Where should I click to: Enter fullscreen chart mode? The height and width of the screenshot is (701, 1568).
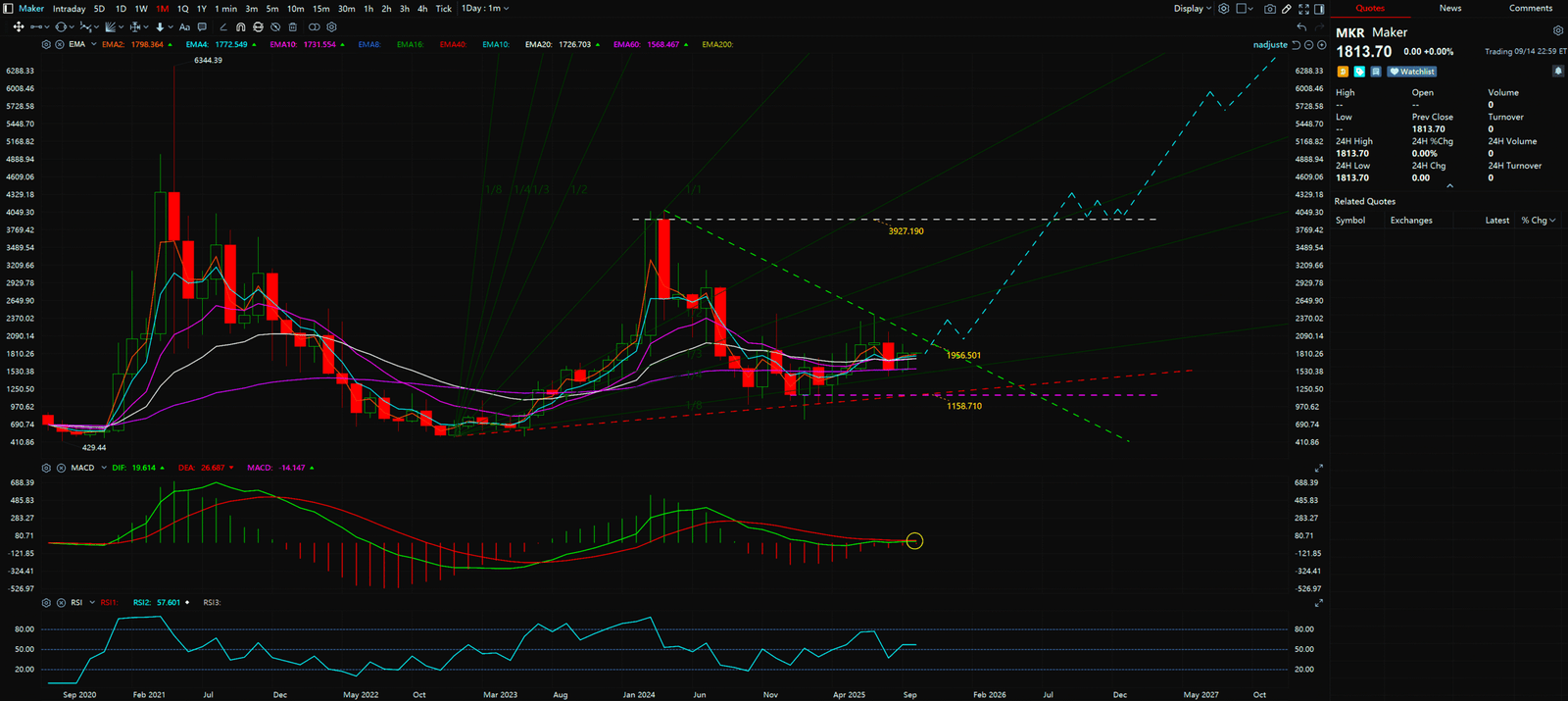point(1302,9)
